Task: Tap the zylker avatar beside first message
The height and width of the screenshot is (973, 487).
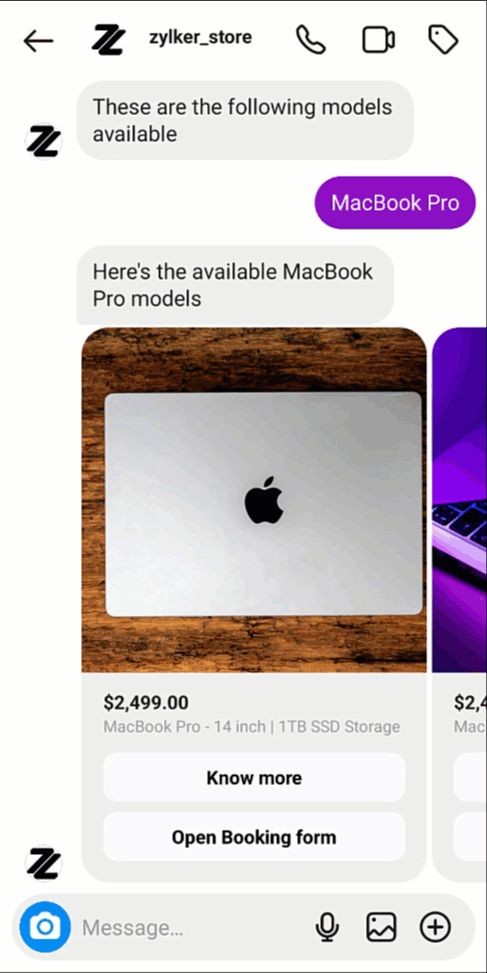Action: (43, 141)
